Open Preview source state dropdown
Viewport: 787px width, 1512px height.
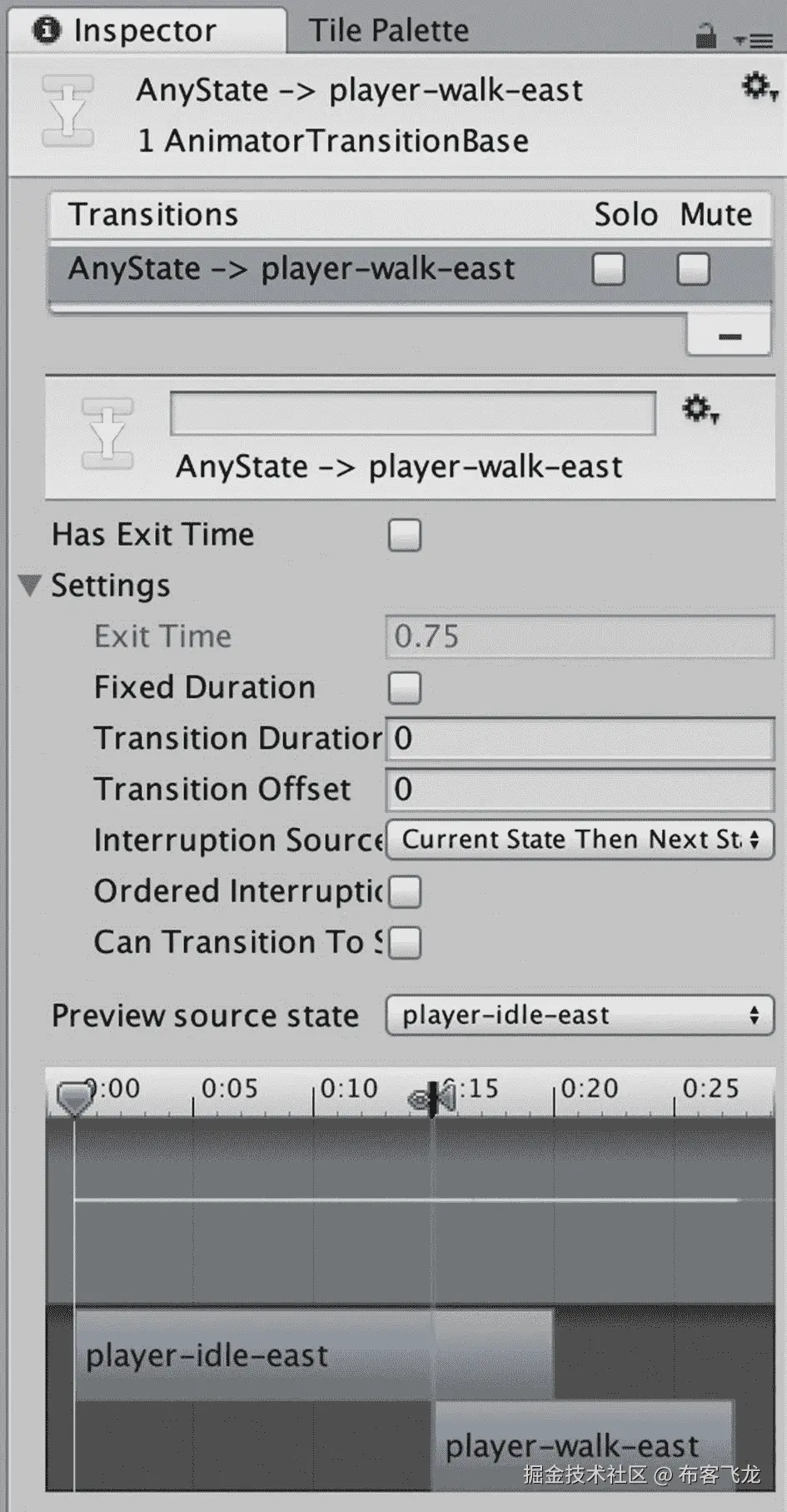point(580,1015)
